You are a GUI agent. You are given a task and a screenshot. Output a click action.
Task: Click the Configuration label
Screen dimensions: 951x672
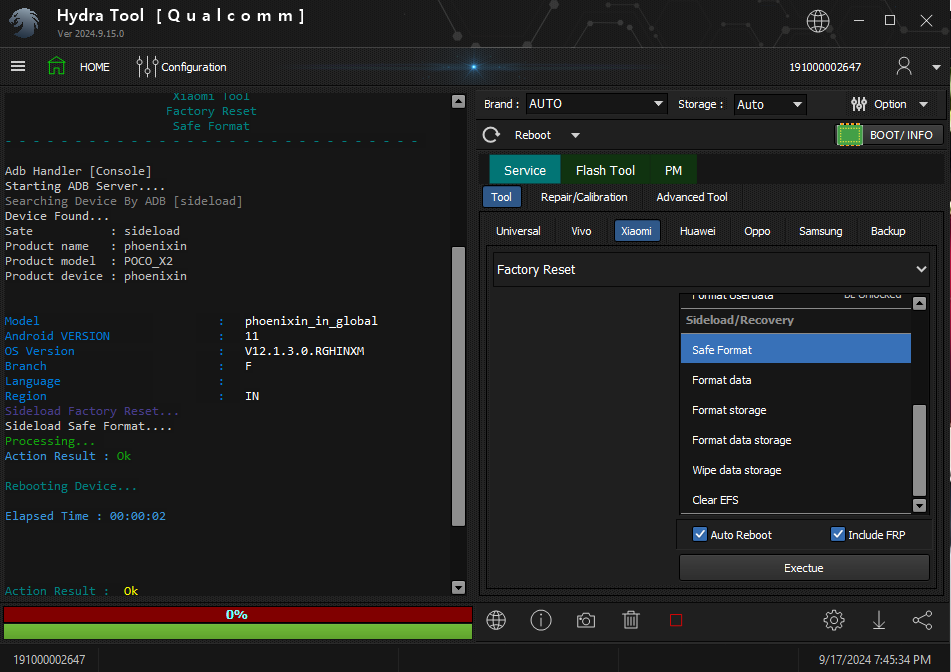coord(193,67)
